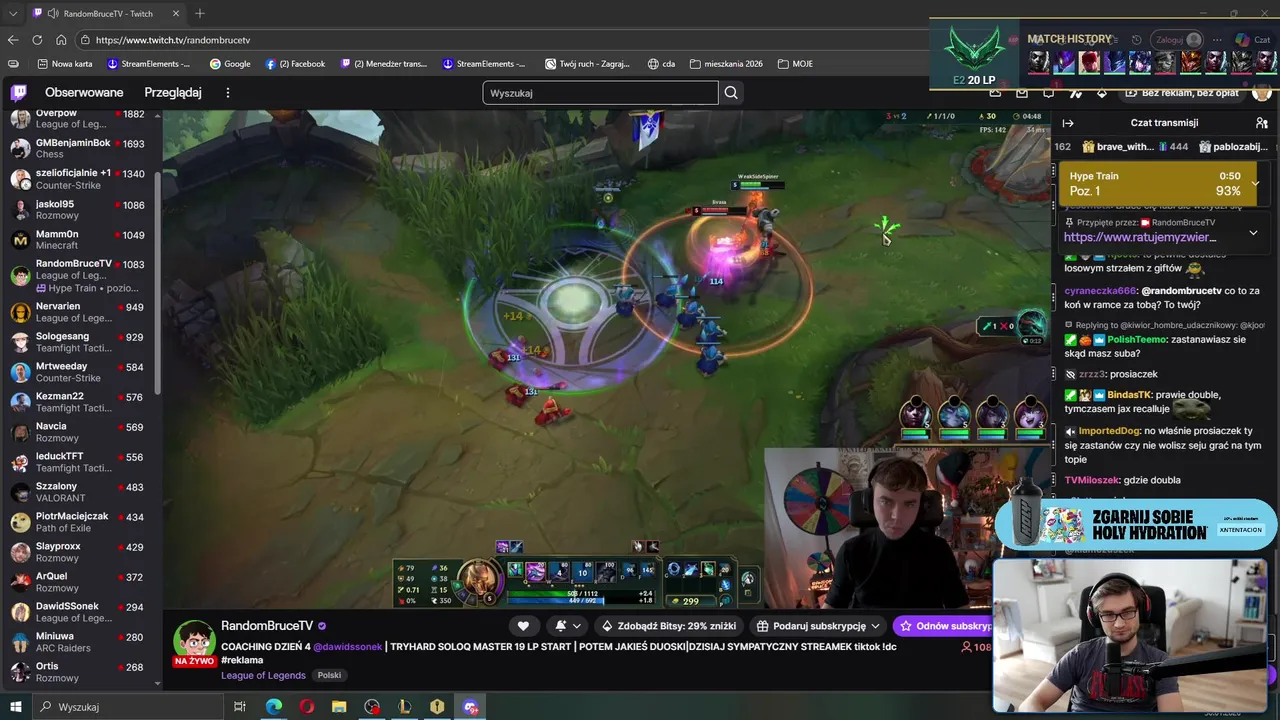1280x720 pixels.
Task: Click the Zaloguj login button
Action: [1177, 40]
